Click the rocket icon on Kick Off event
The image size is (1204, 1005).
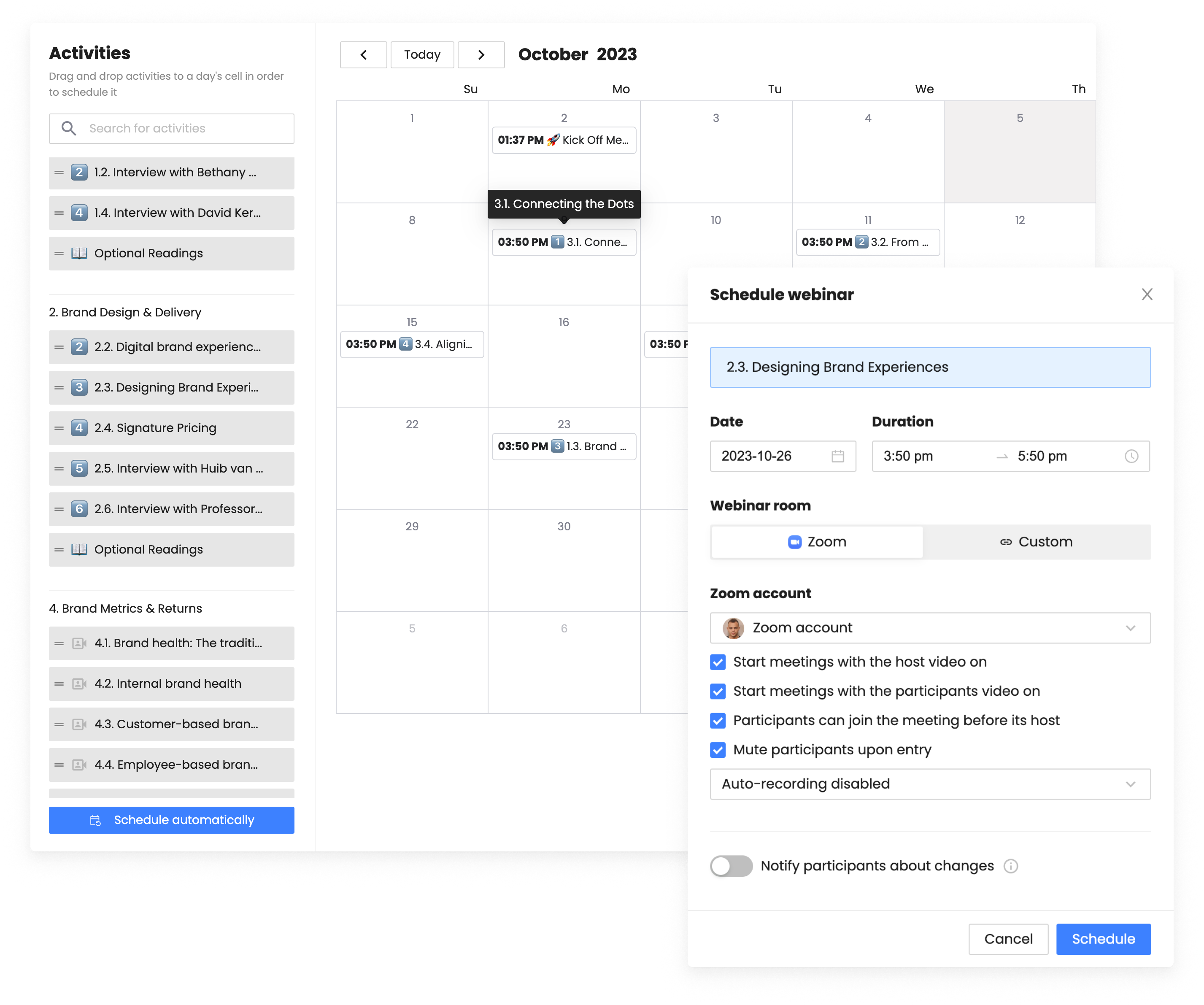pos(553,140)
